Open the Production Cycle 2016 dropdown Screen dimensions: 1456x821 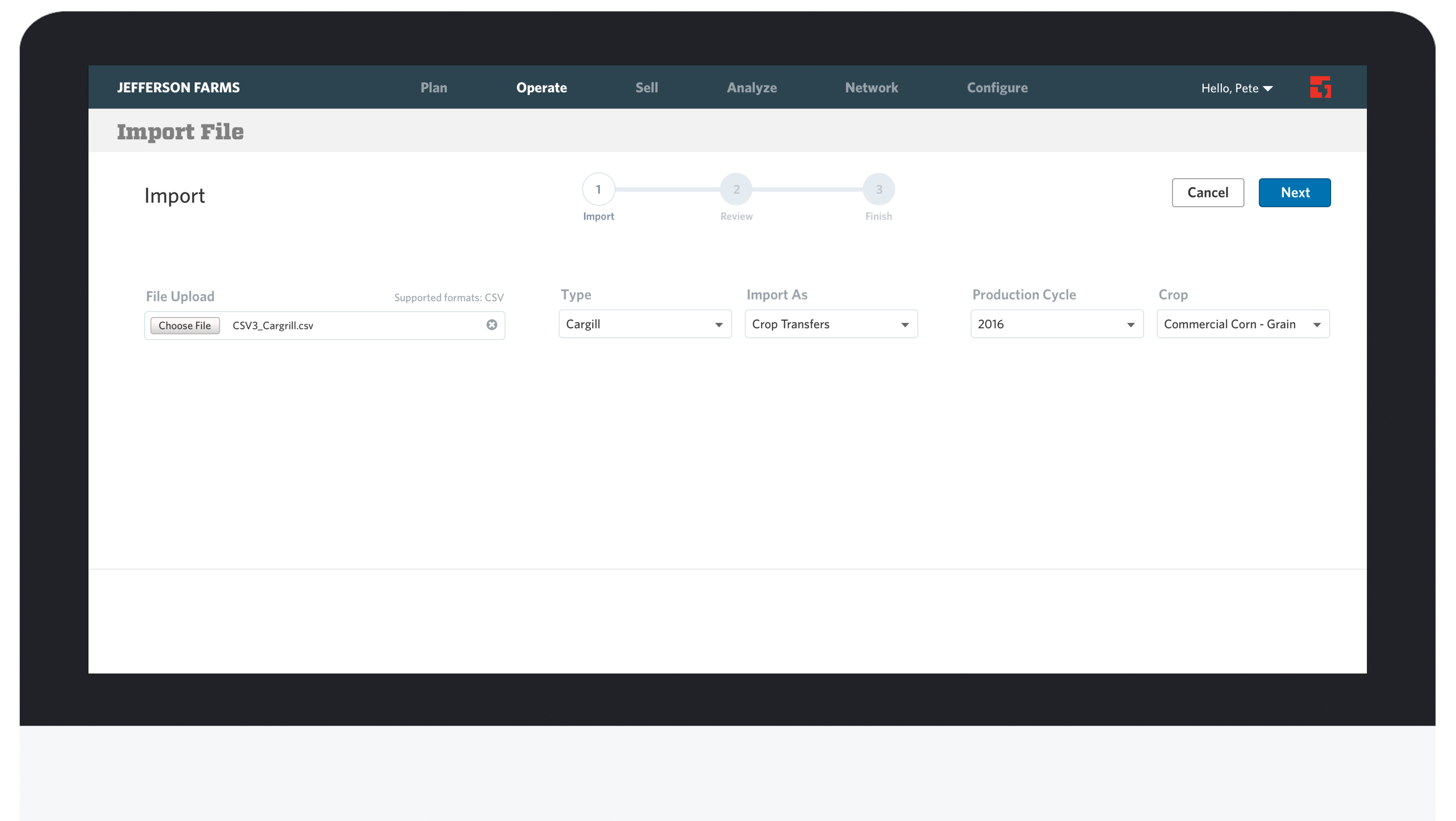[x=1057, y=324]
